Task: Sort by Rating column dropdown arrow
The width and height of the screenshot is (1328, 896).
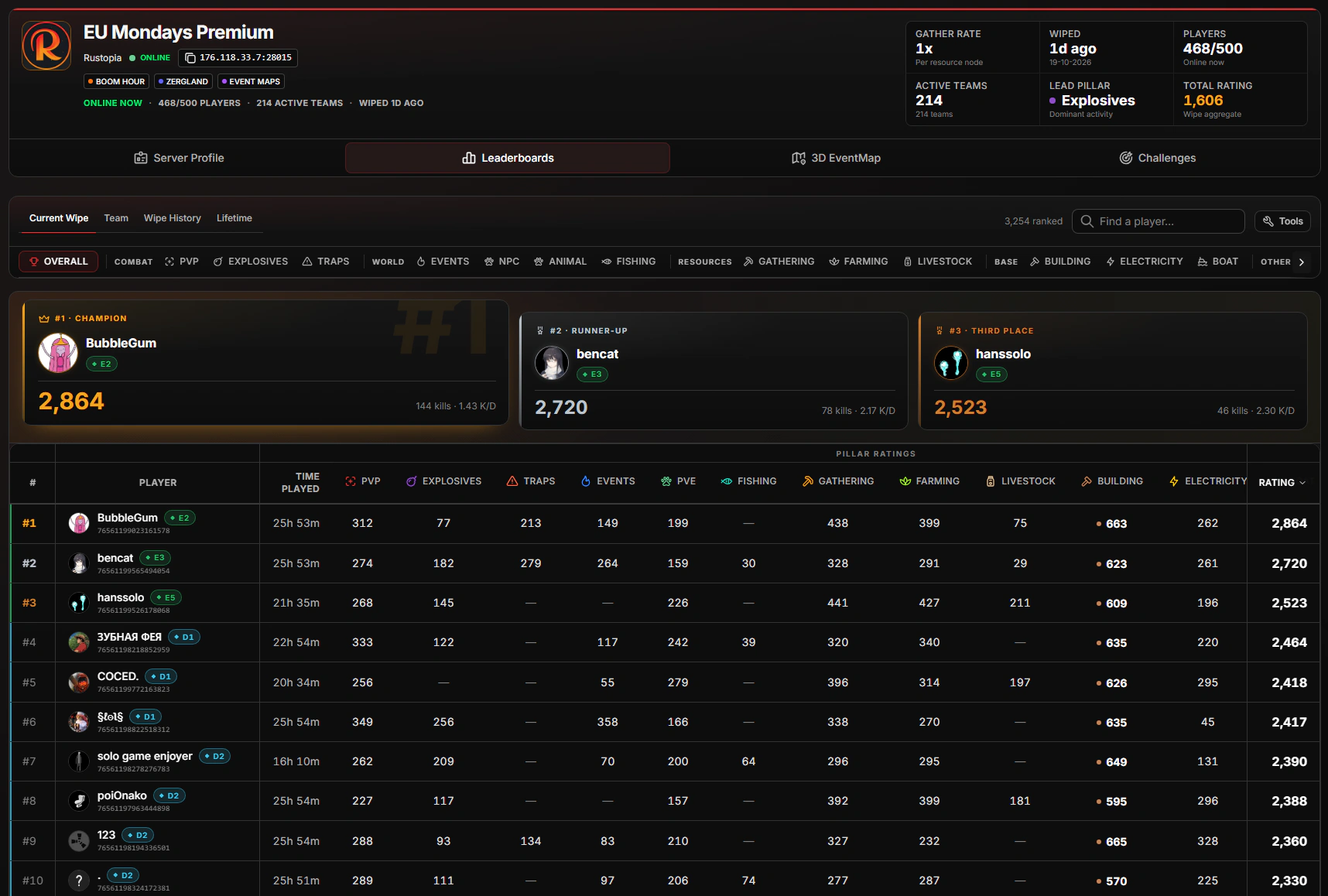Action: (x=1302, y=483)
